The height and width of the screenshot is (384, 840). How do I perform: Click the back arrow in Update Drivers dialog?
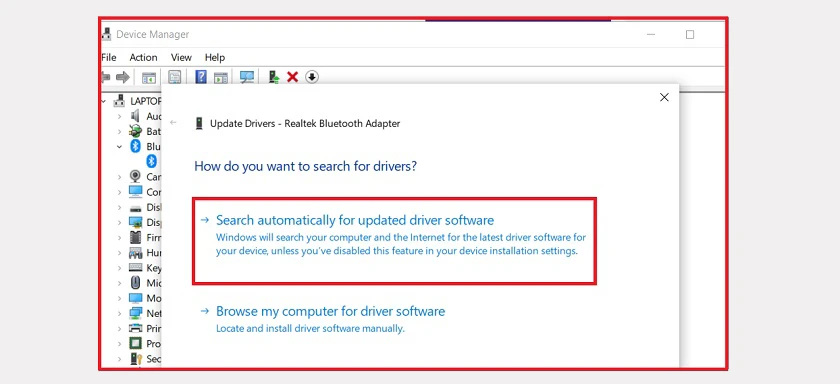coord(173,123)
